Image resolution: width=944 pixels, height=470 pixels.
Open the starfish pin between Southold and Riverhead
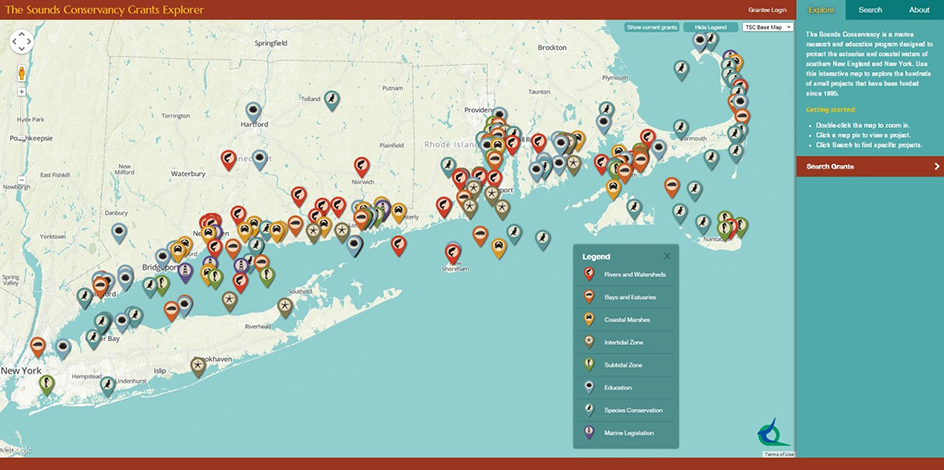(x=285, y=306)
